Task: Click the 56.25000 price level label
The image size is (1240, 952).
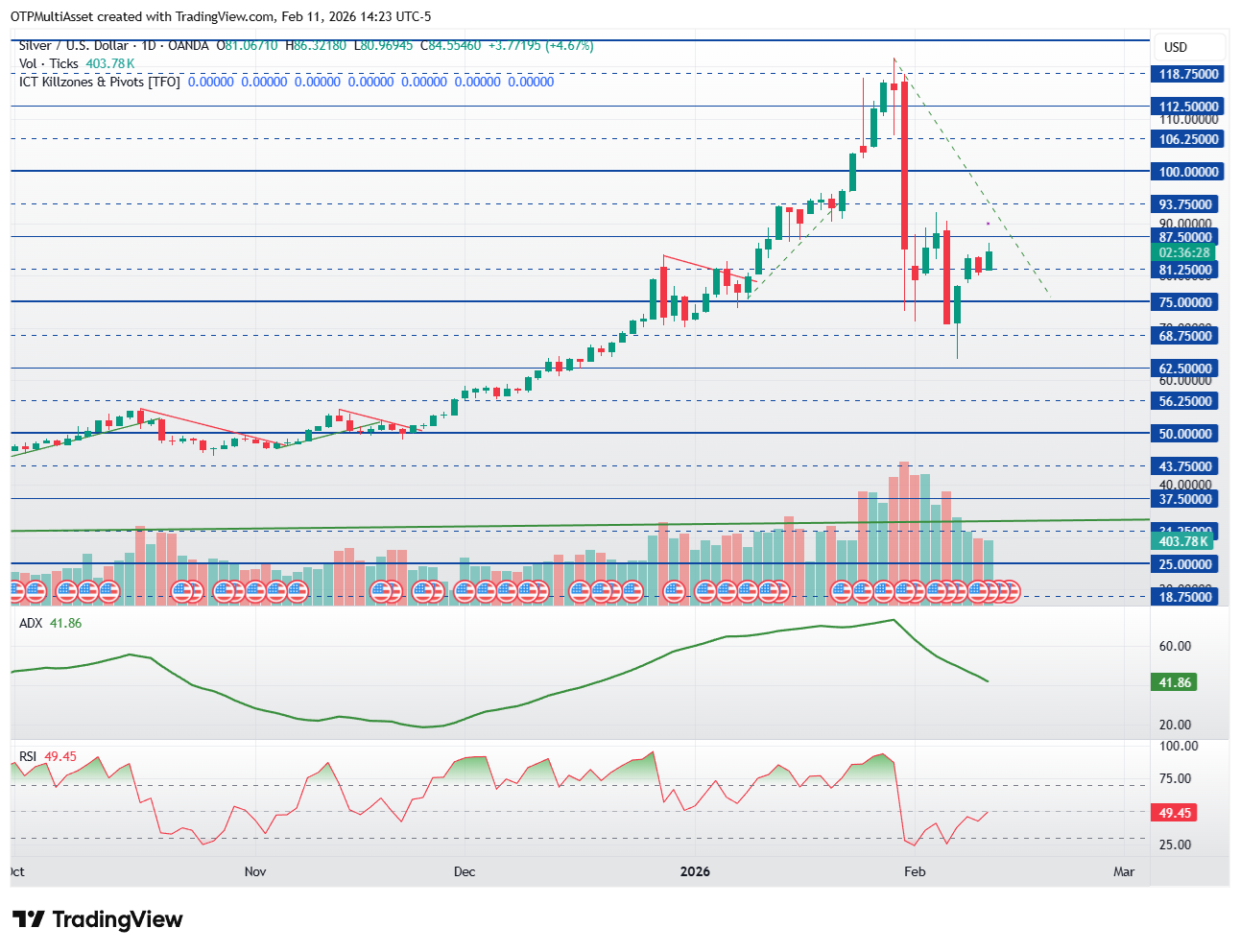Action: [1186, 401]
